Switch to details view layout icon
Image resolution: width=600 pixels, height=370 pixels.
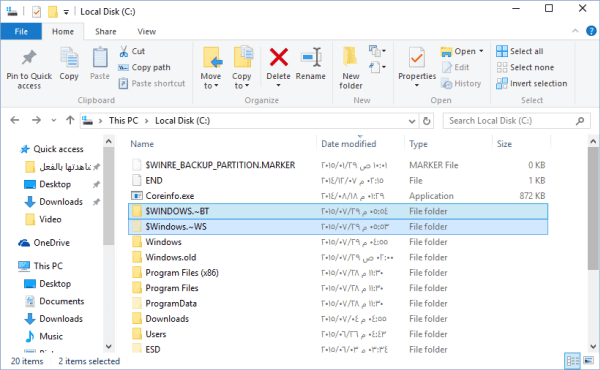point(573,361)
